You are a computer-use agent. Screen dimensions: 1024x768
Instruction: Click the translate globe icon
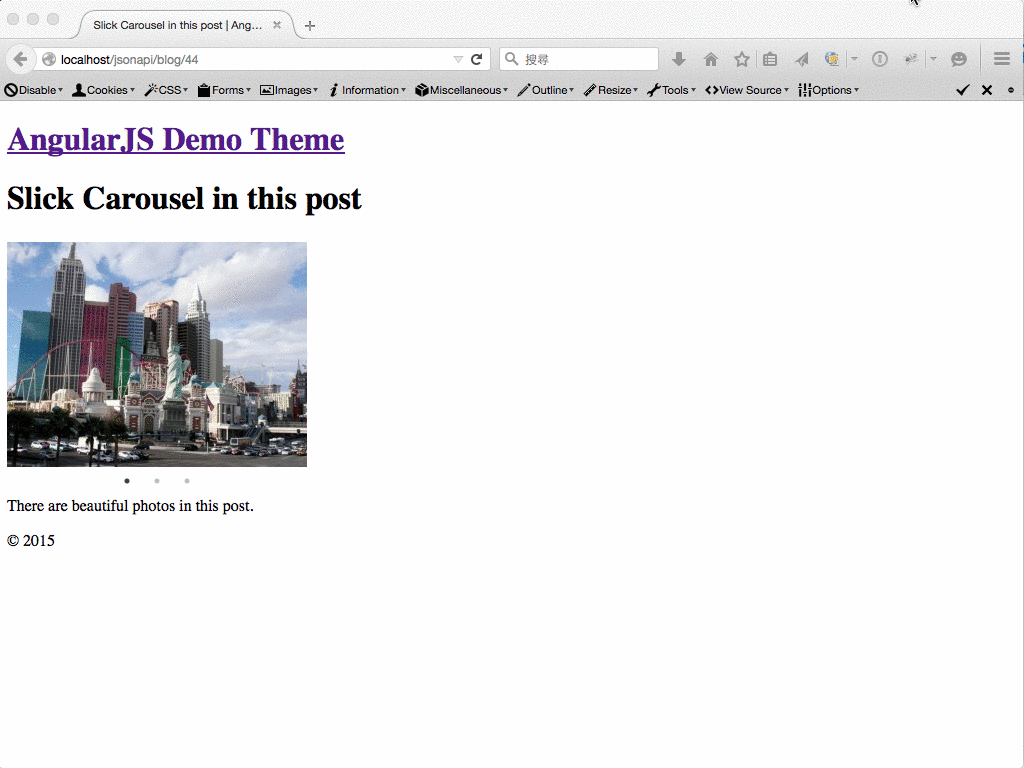click(x=831, y=59)
